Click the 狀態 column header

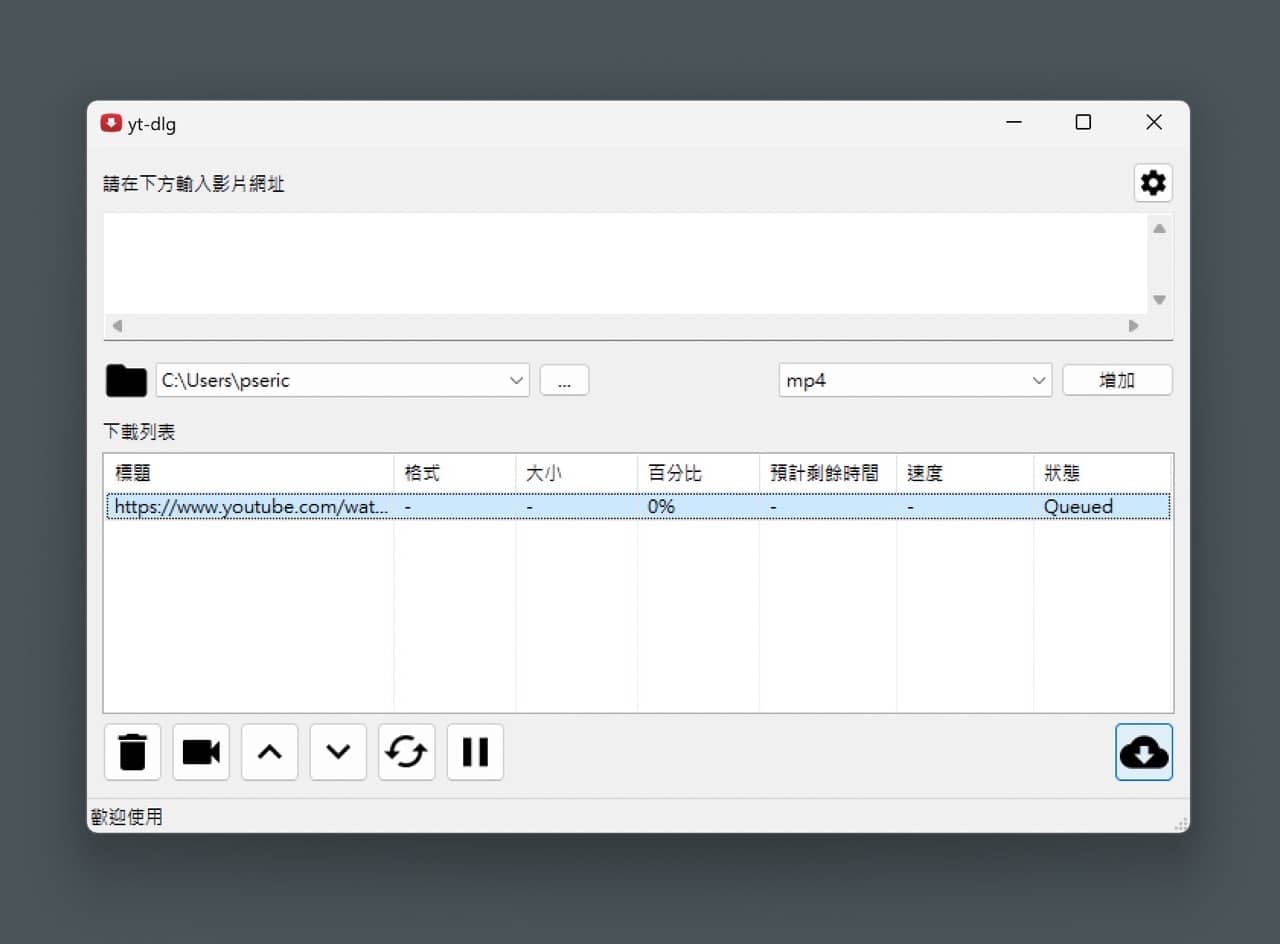click(x=1103, y=473)
